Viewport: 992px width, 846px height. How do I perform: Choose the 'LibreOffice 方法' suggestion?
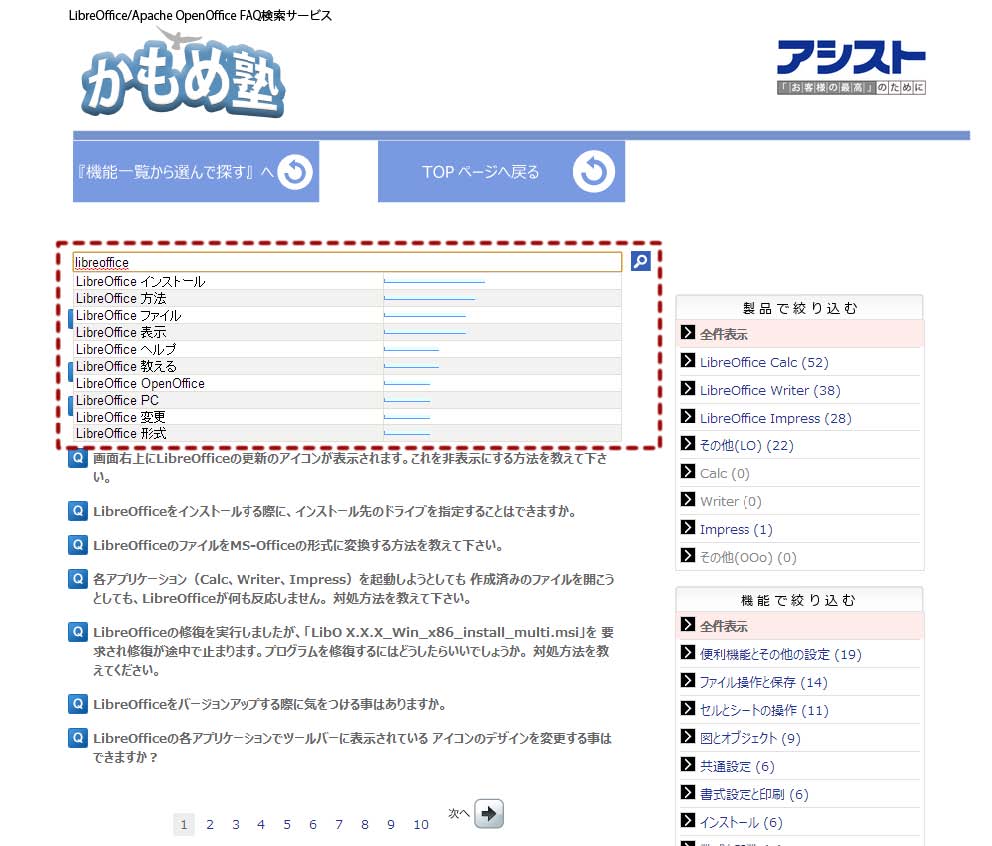coord(347,299)
